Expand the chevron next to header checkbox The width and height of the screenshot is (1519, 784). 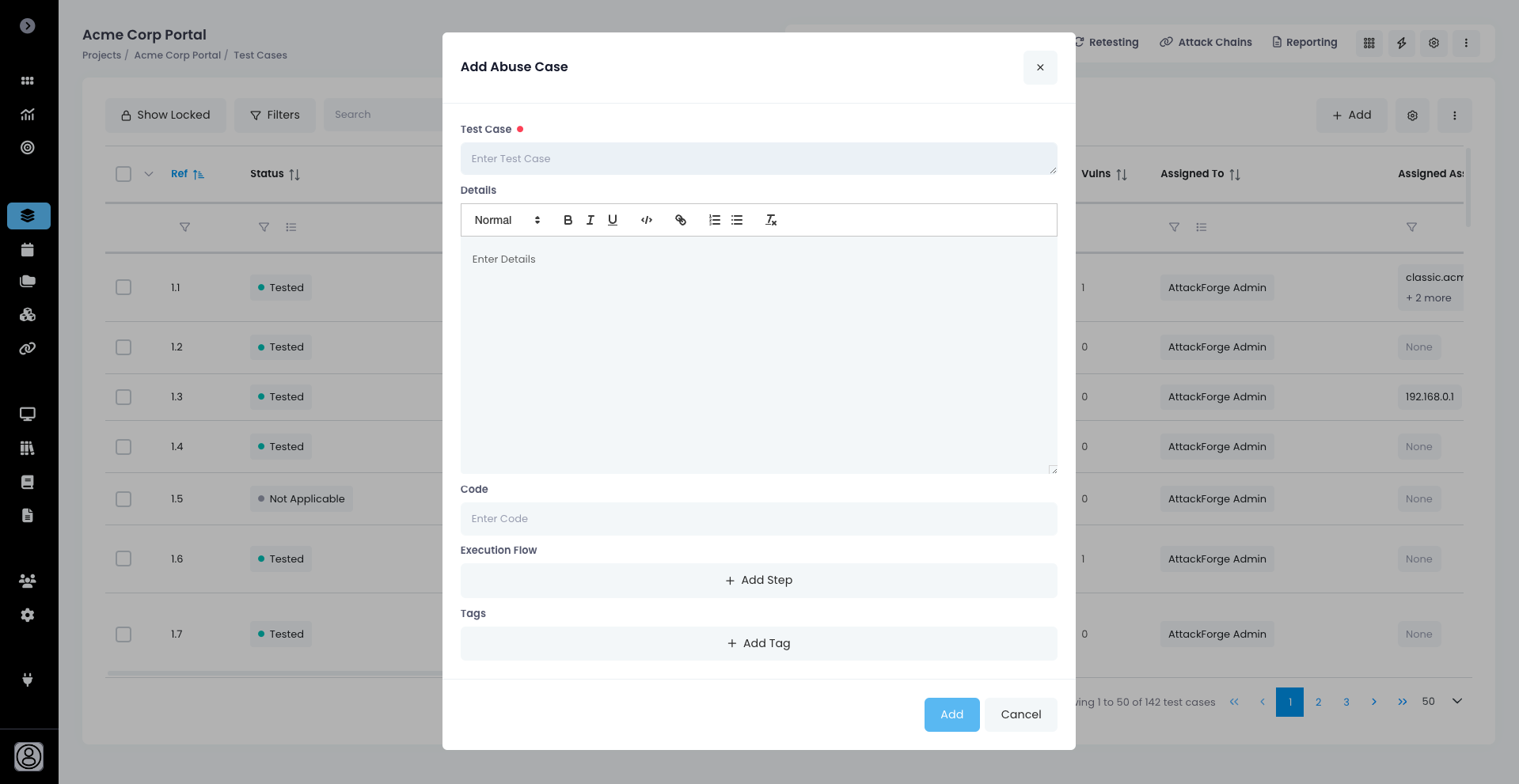[149, 174]
